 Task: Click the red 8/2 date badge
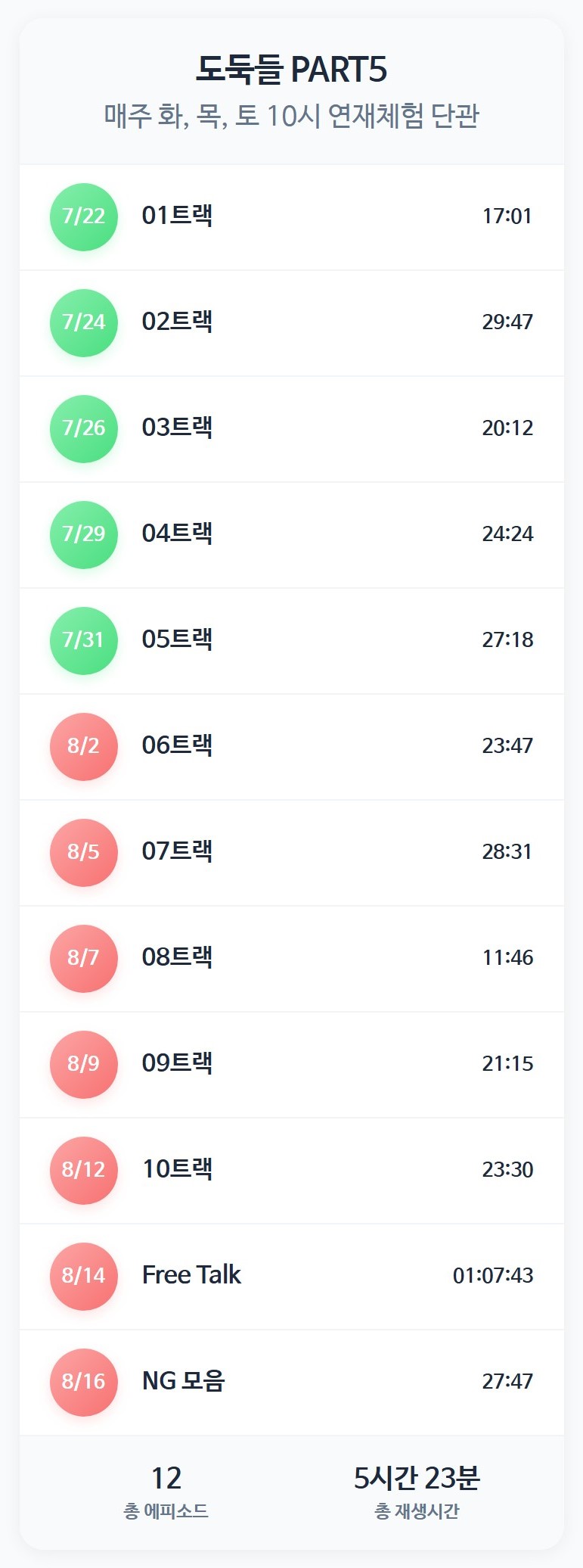click(84, 747)
